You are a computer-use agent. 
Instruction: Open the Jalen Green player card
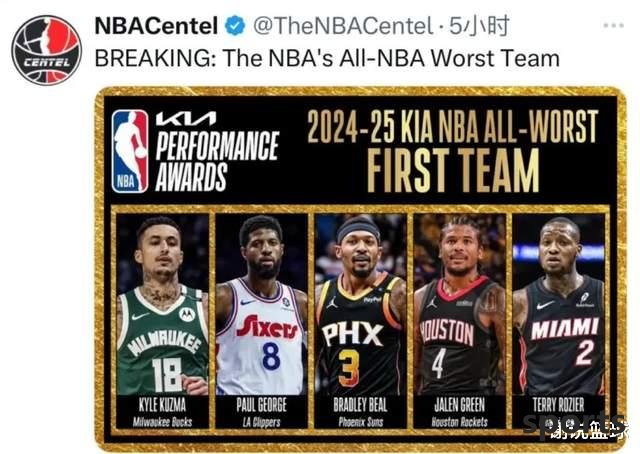pos(460,321)
